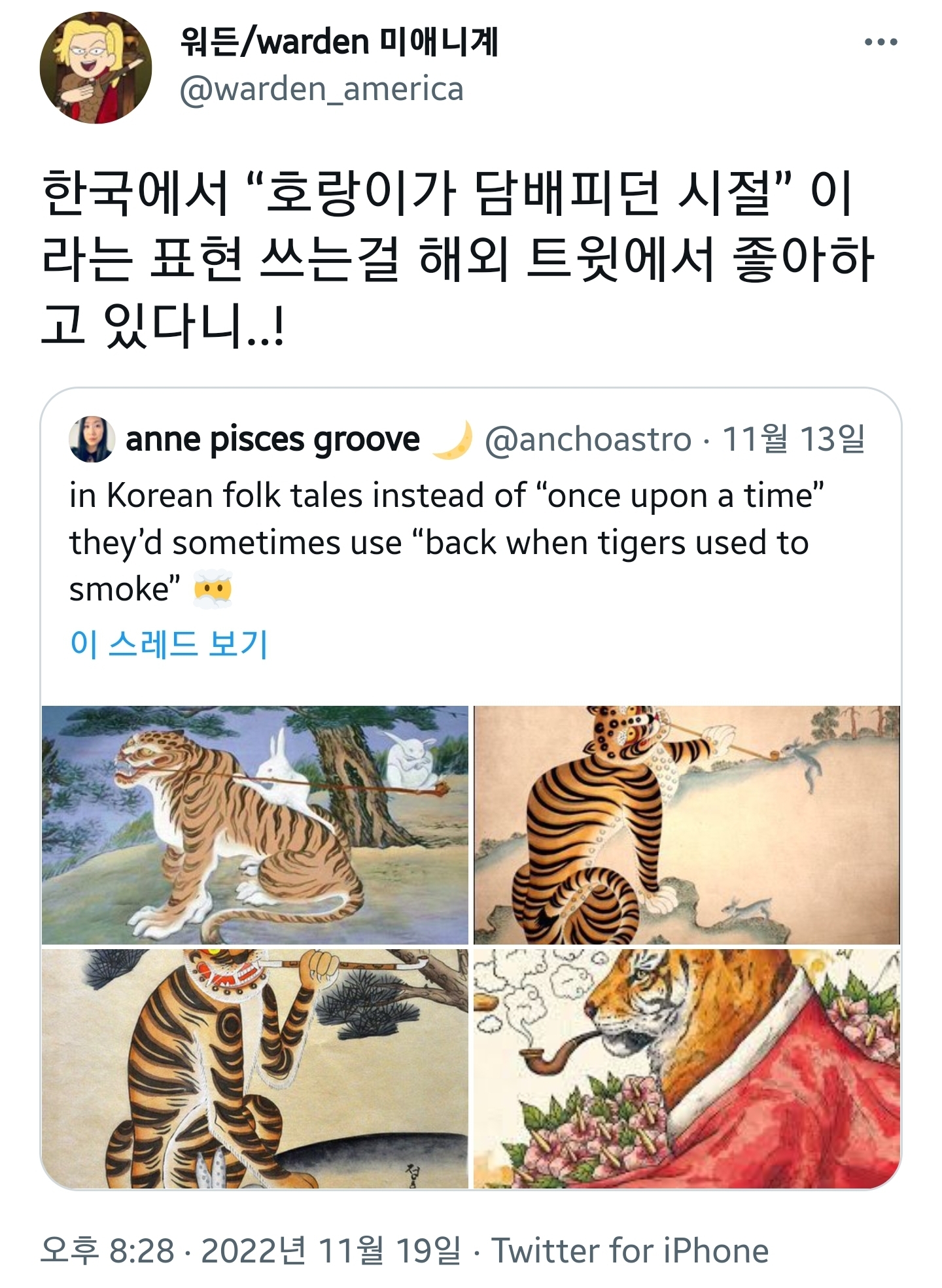
Task: Open the 이 스레드 보기 thread link
Action: coord(169,644)
